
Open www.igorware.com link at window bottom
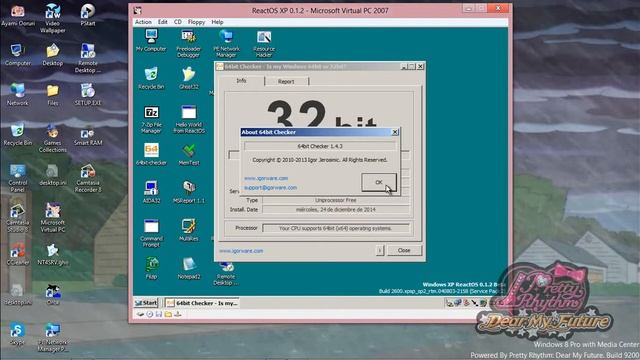241,251
